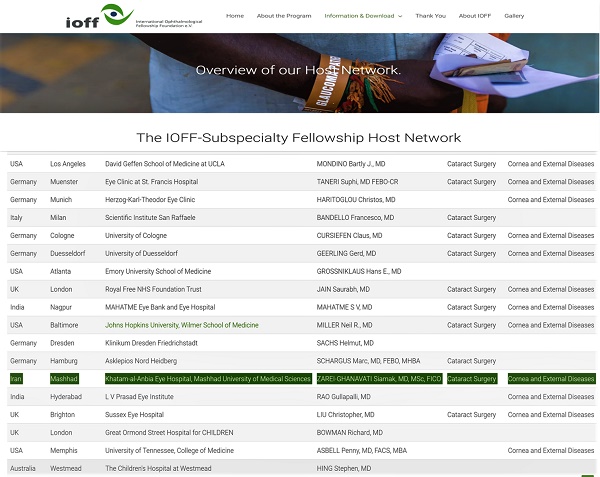Image resolution: width=600 pixels, height=477 pixels.
Task: Select HING Stephen, MD name
Action: (x=344, y=469)
